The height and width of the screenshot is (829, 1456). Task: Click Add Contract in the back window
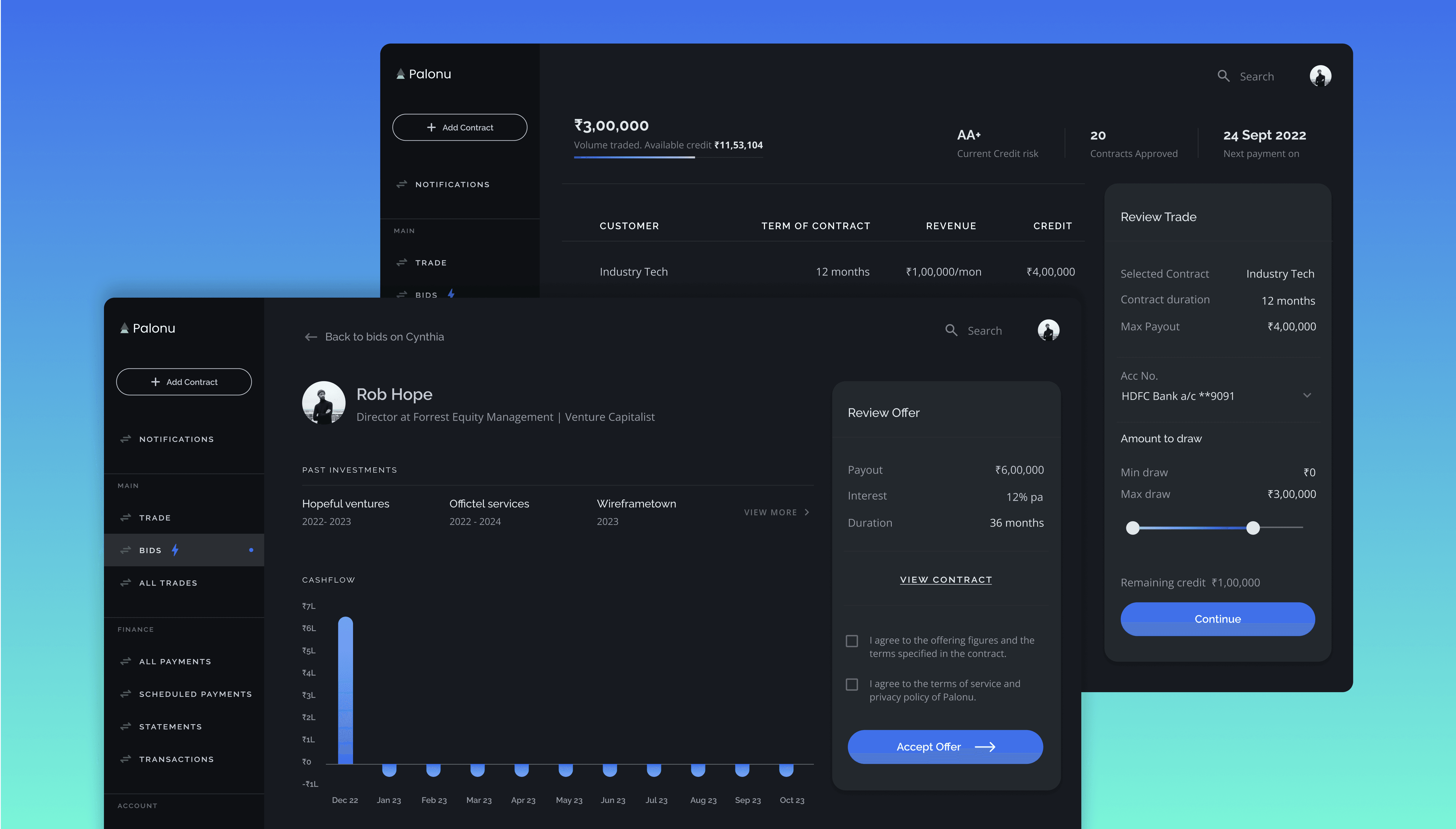point(460,127)
